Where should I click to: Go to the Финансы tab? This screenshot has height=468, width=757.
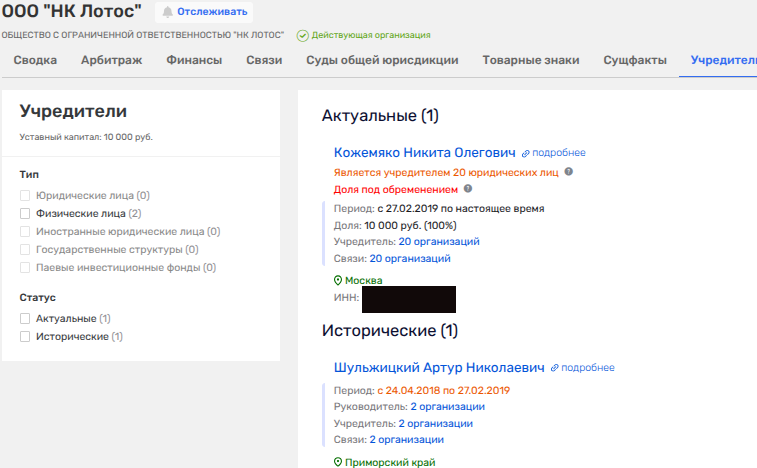pos(194,60)
